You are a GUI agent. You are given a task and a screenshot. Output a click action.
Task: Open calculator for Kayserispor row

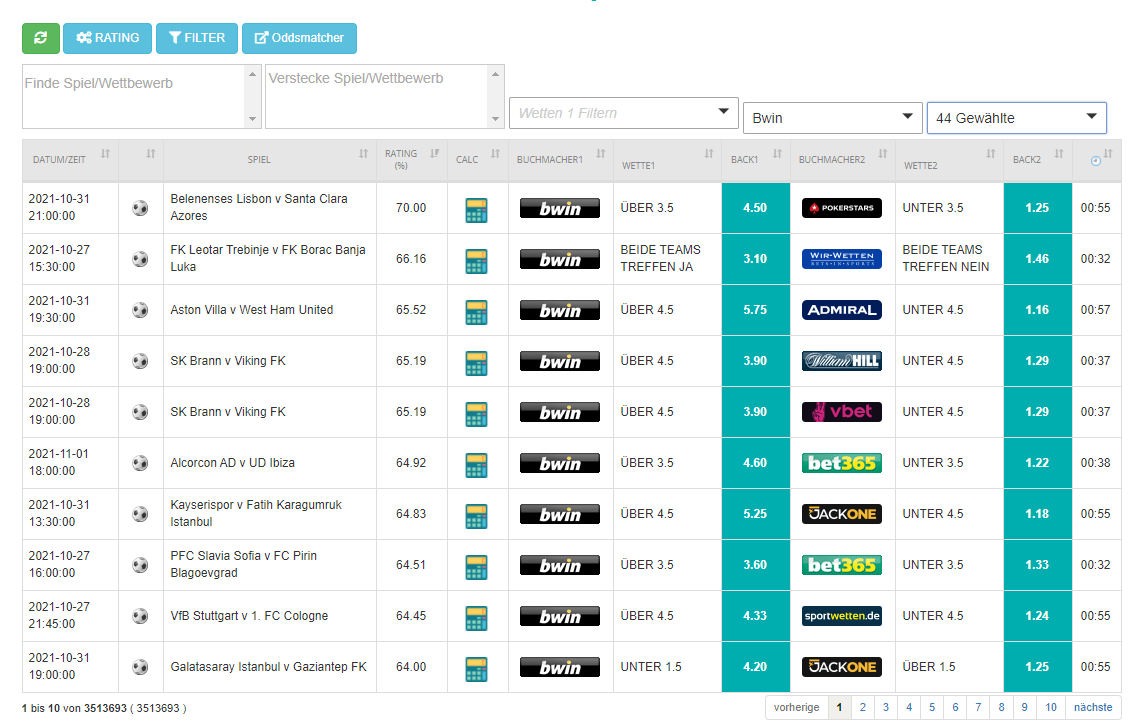[x=476, y=516]
